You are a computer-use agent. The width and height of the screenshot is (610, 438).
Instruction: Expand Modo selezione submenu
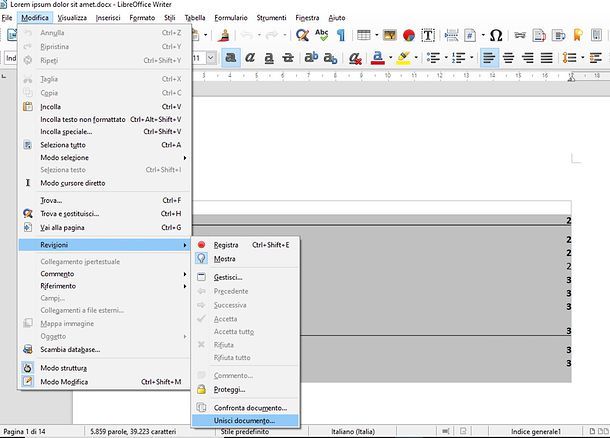point(104,158)
